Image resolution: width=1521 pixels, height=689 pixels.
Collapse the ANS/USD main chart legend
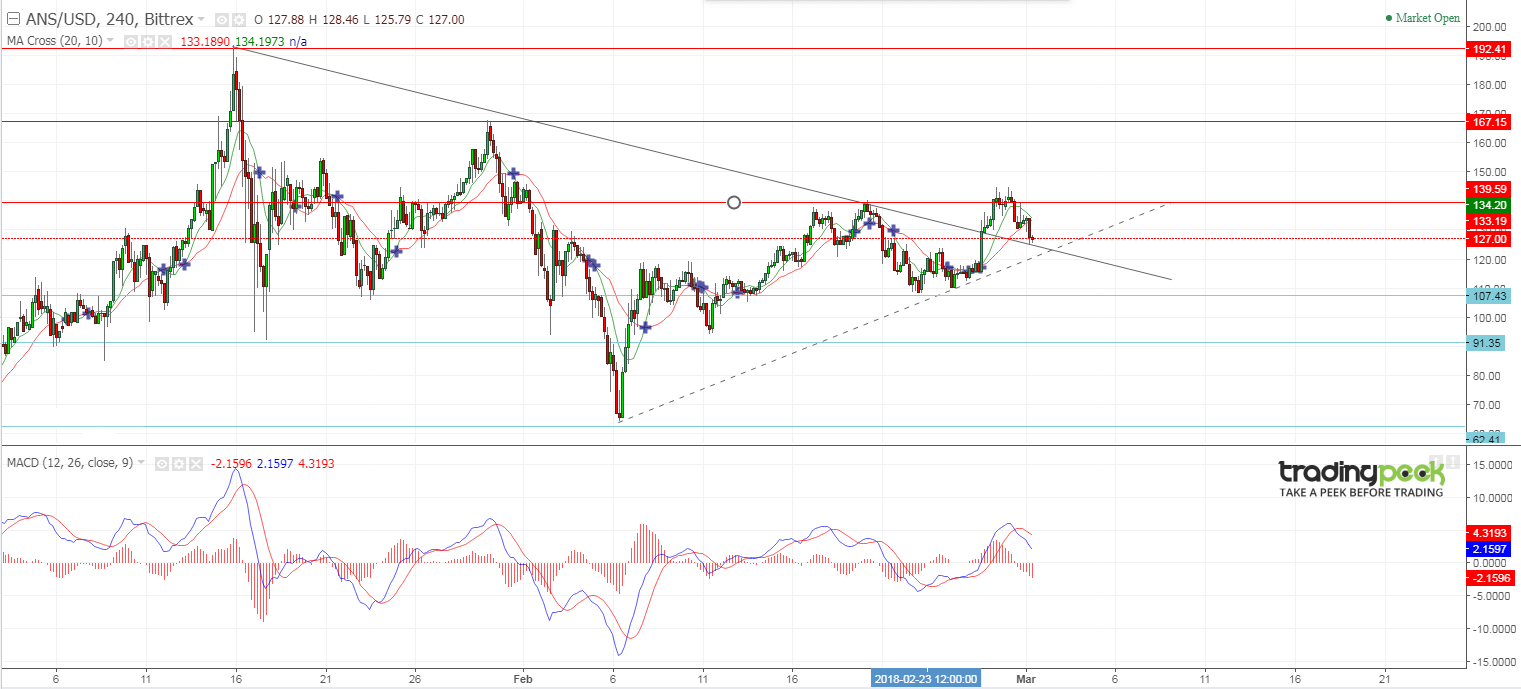[13, 19]
